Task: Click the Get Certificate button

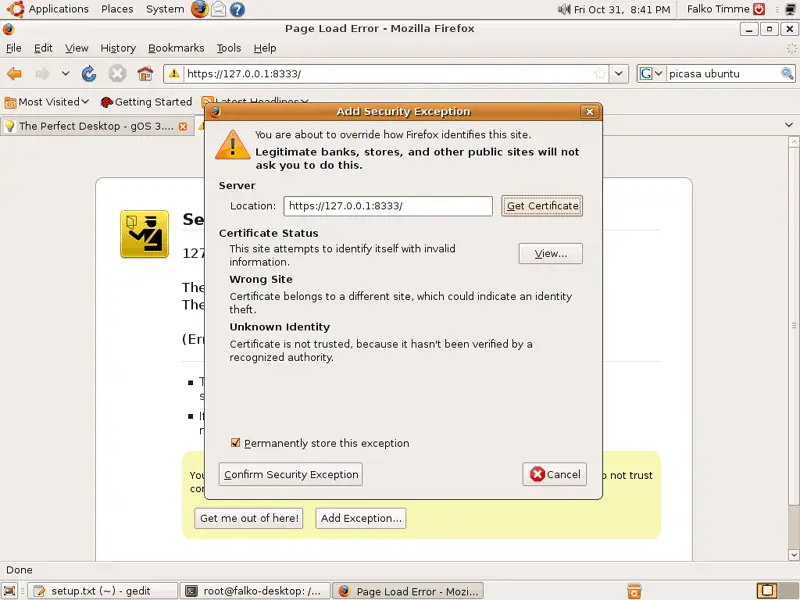Action: coord(542,206)
